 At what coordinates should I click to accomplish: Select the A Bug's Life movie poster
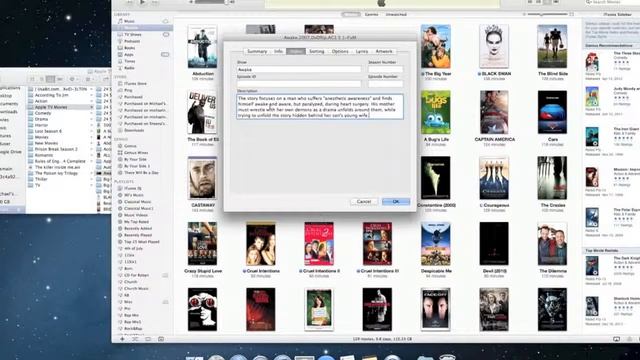[x=436, y=112]
